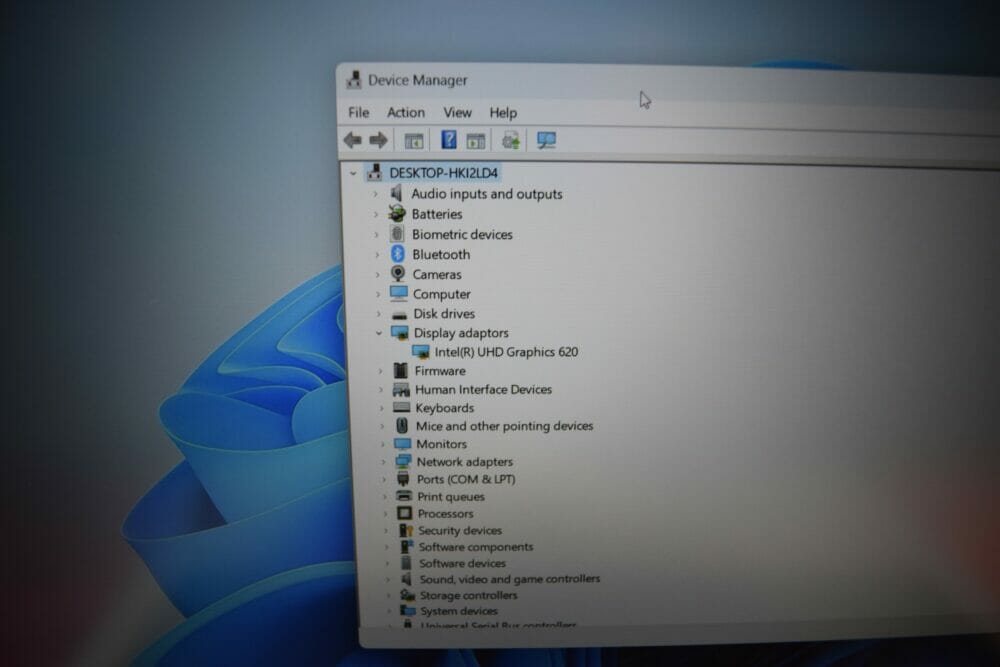This screenshot has height=667, width=1000.
Task: Open the File menu
Action: (x=358, y=112)
